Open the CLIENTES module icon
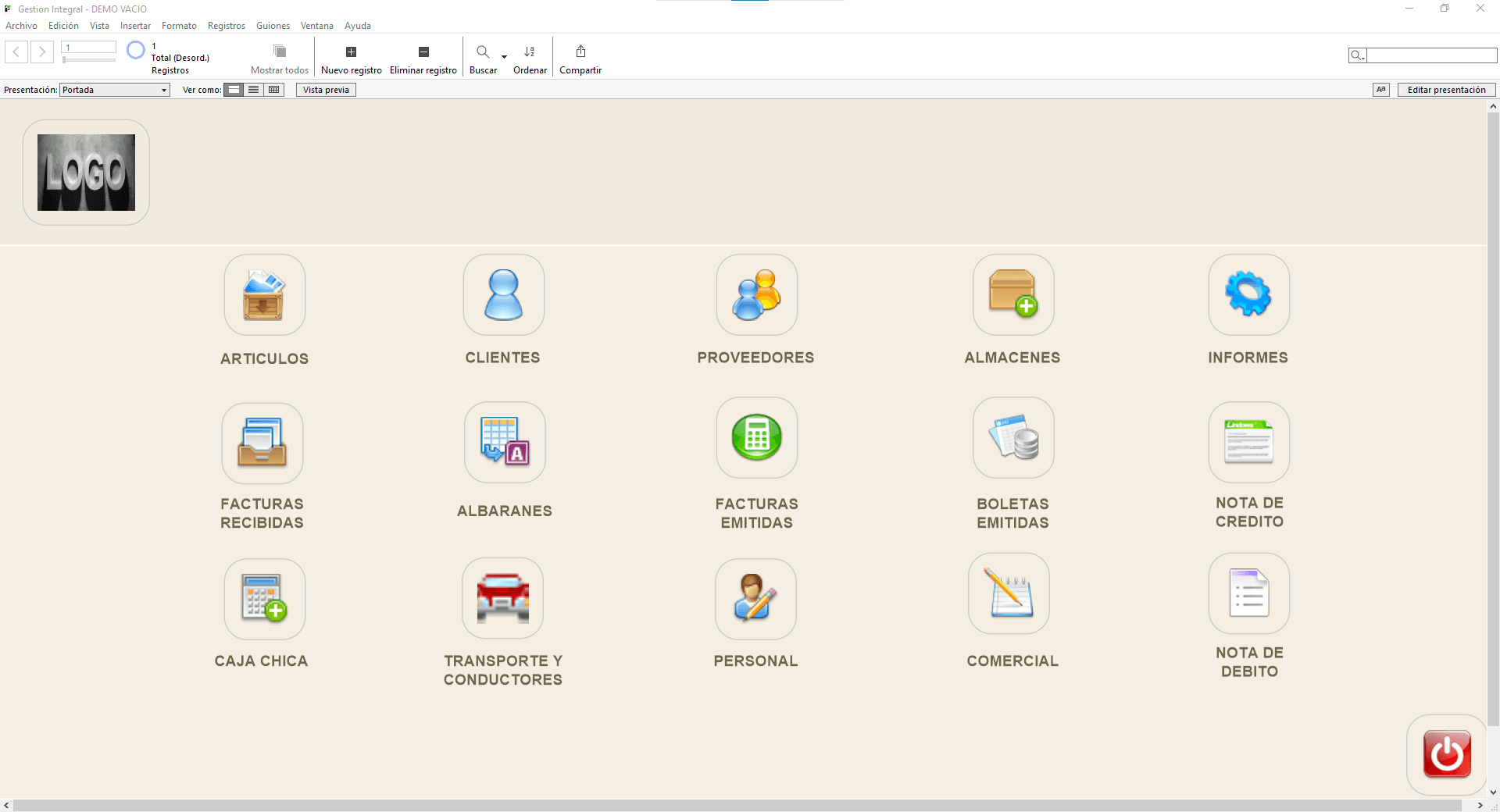This screenshot has width=1500, height=812. tap(503, 295)
